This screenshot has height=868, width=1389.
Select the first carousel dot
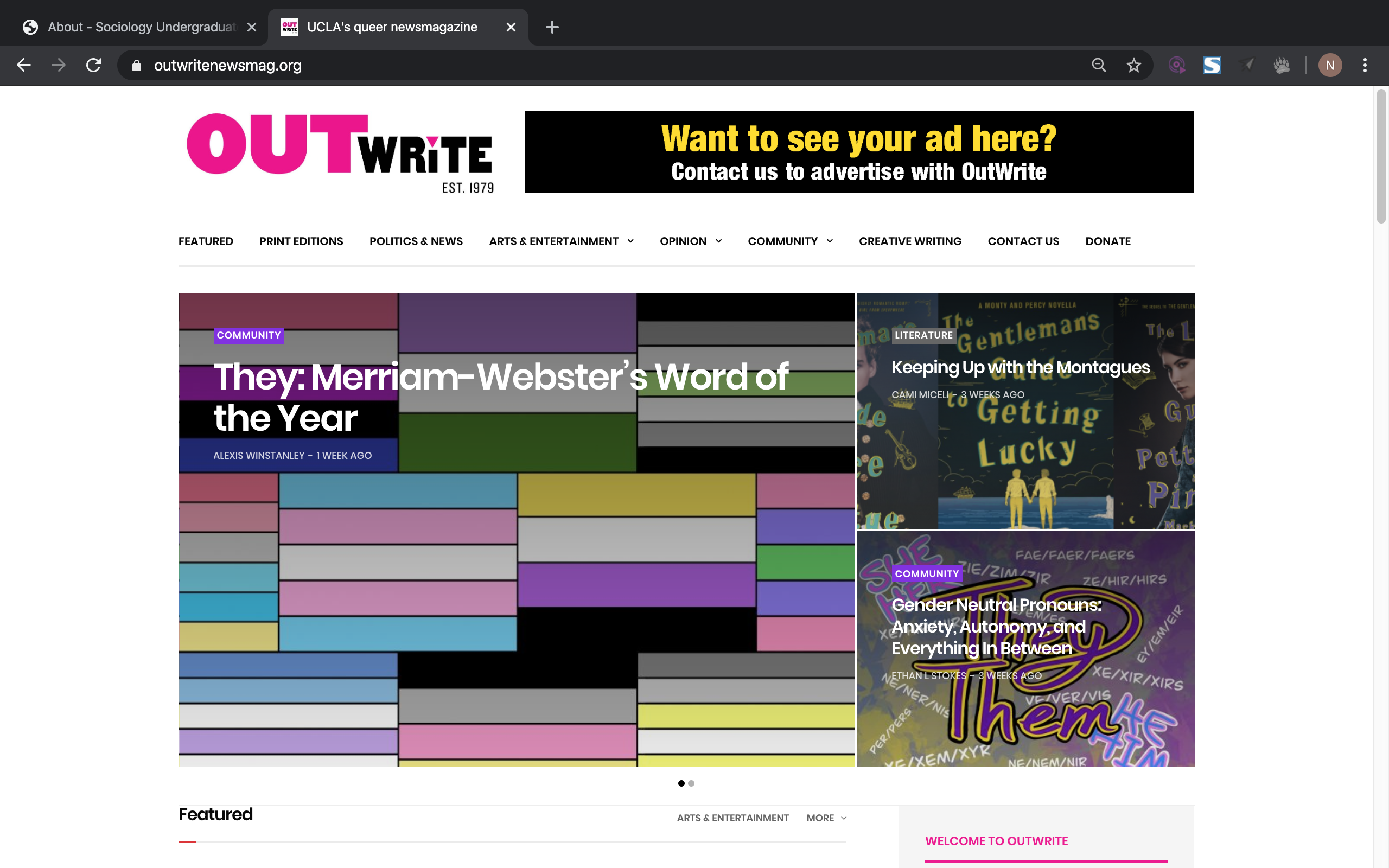[x=681, y=783]
